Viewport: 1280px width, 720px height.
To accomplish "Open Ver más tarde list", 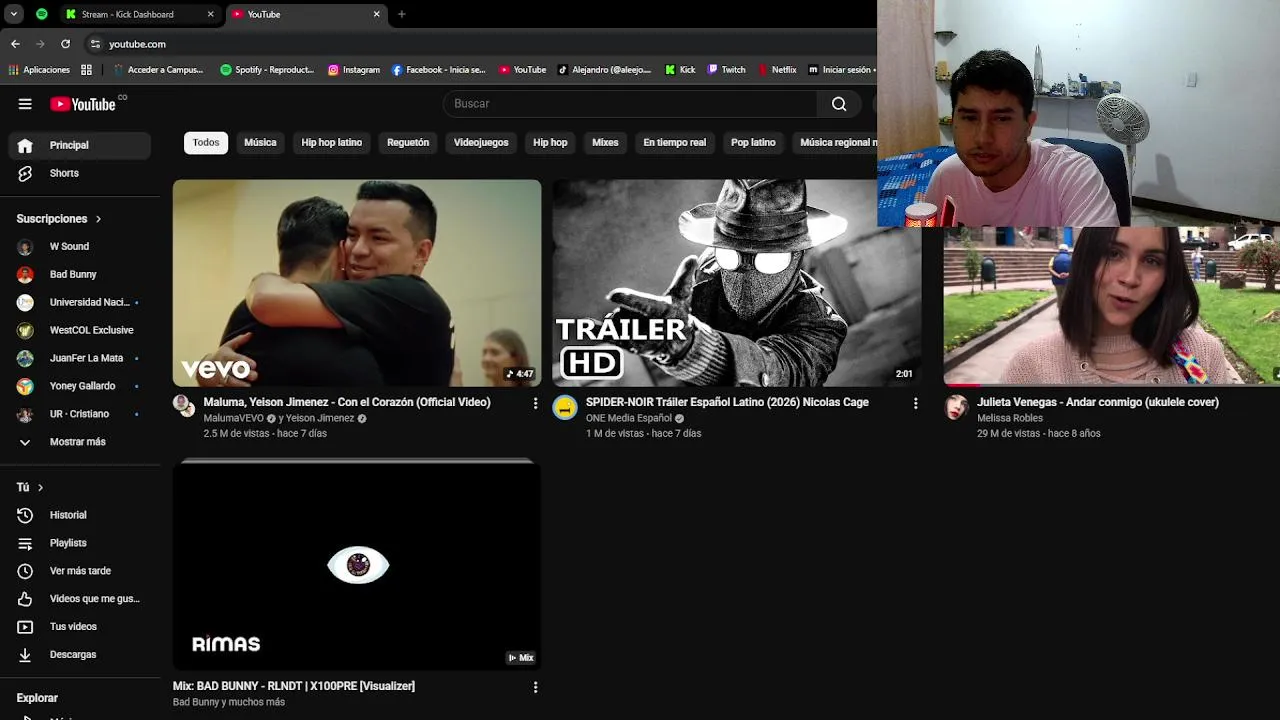I will tap(80, 571).
